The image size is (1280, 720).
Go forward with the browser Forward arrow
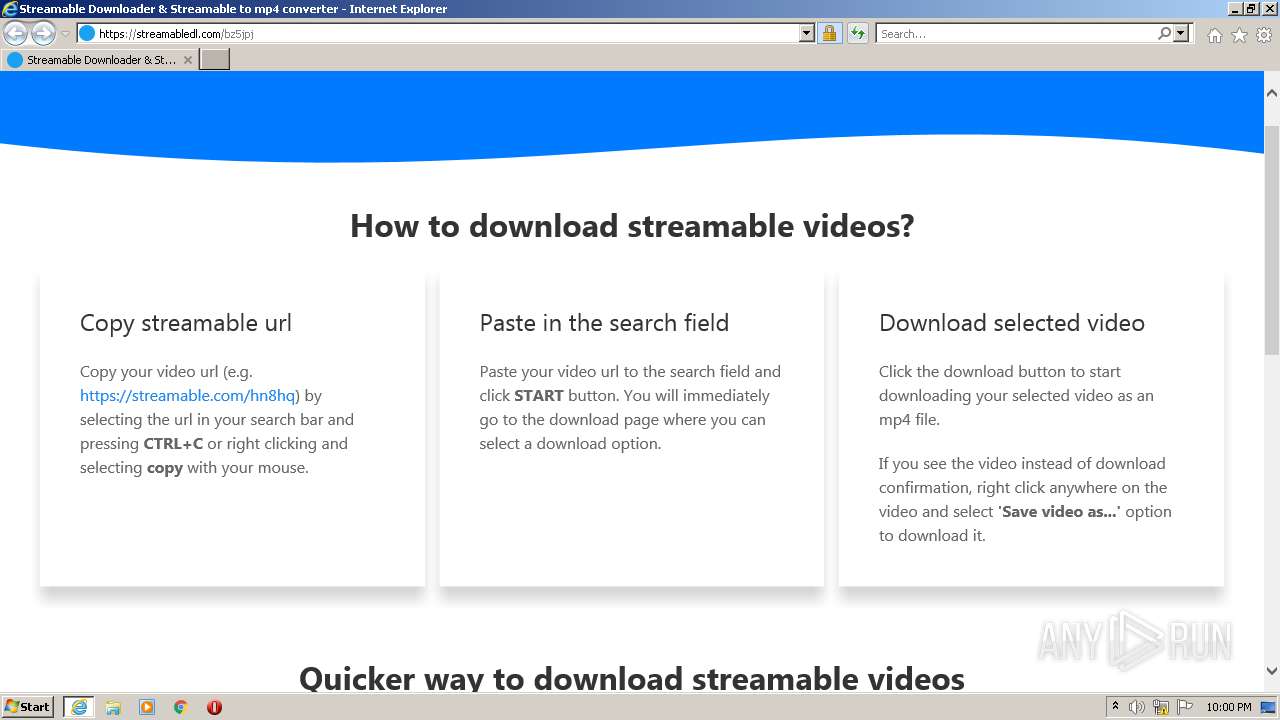point(43,34)
